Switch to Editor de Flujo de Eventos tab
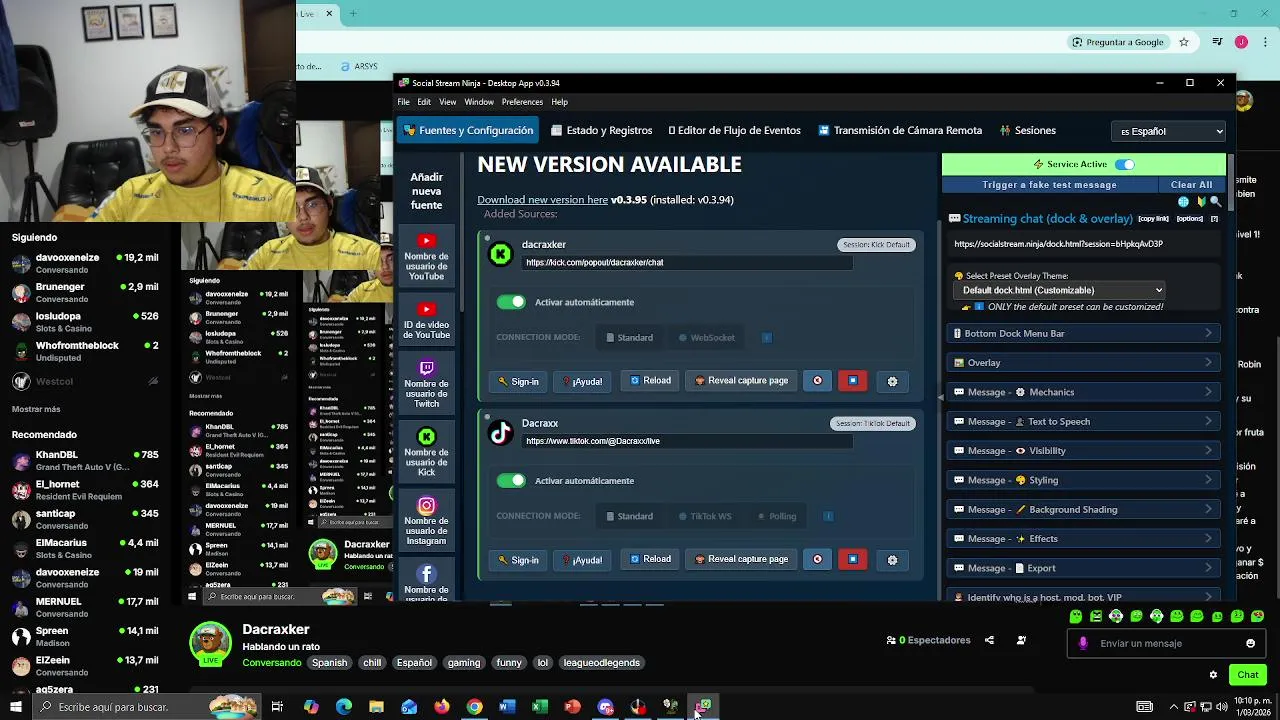This screenshot has width=1280, height=720. coord(734,131)
